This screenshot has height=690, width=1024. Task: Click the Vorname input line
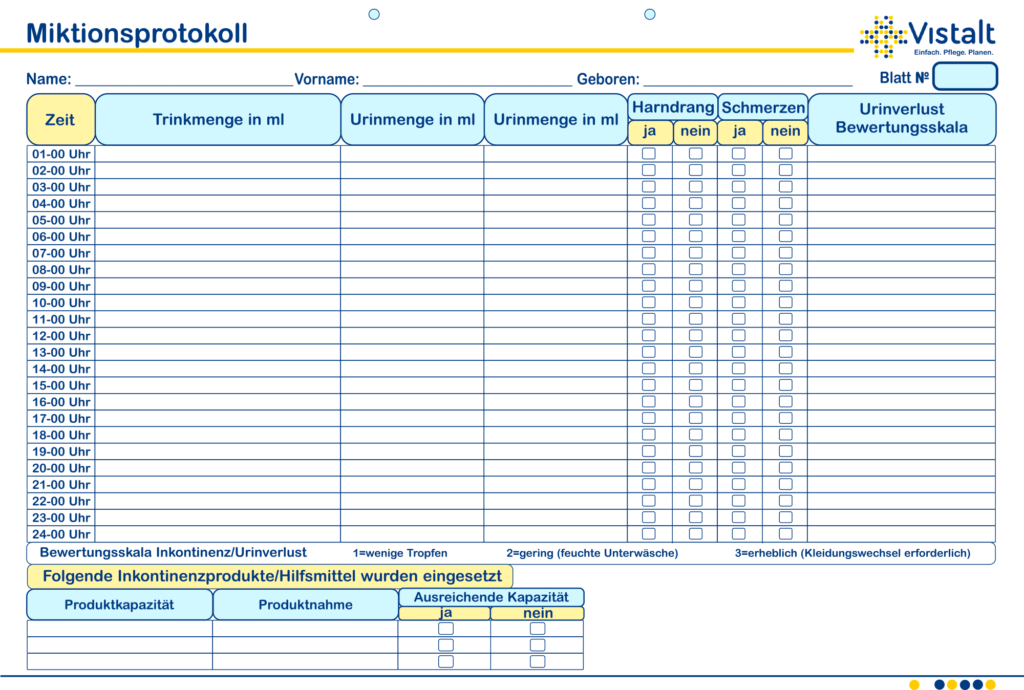coord(466,80)
